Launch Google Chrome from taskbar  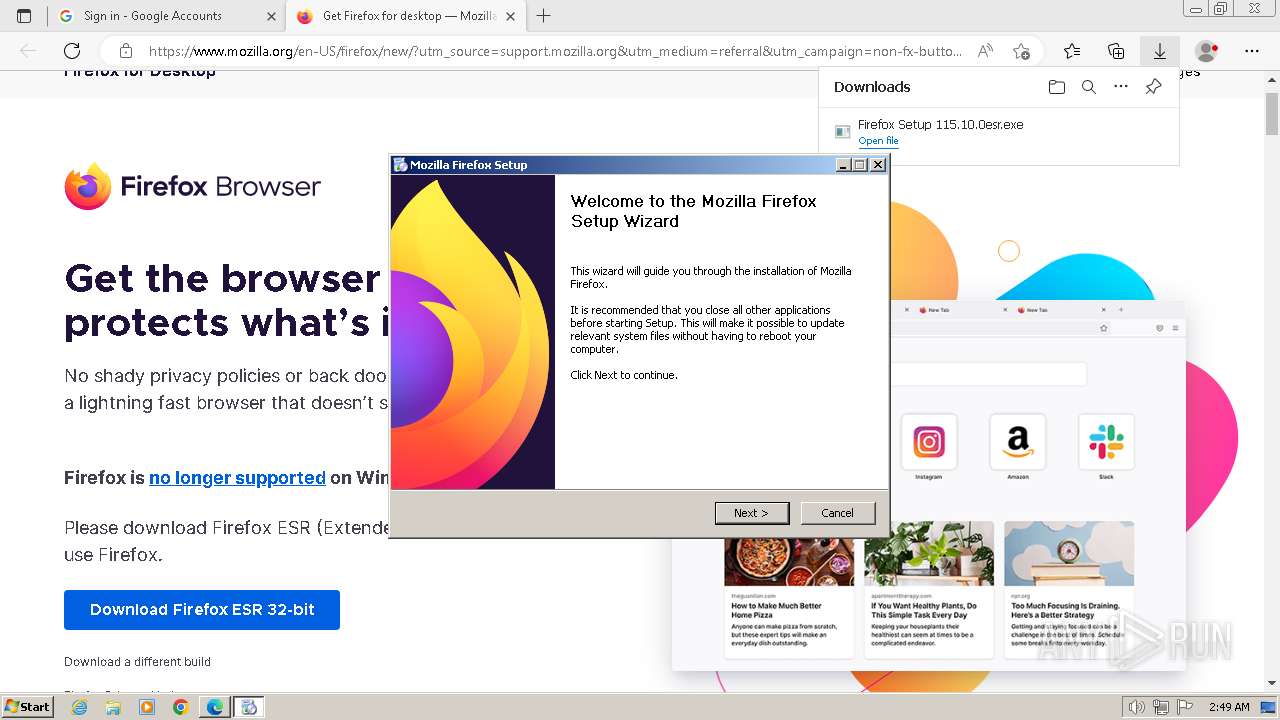[x=181, y=707]
